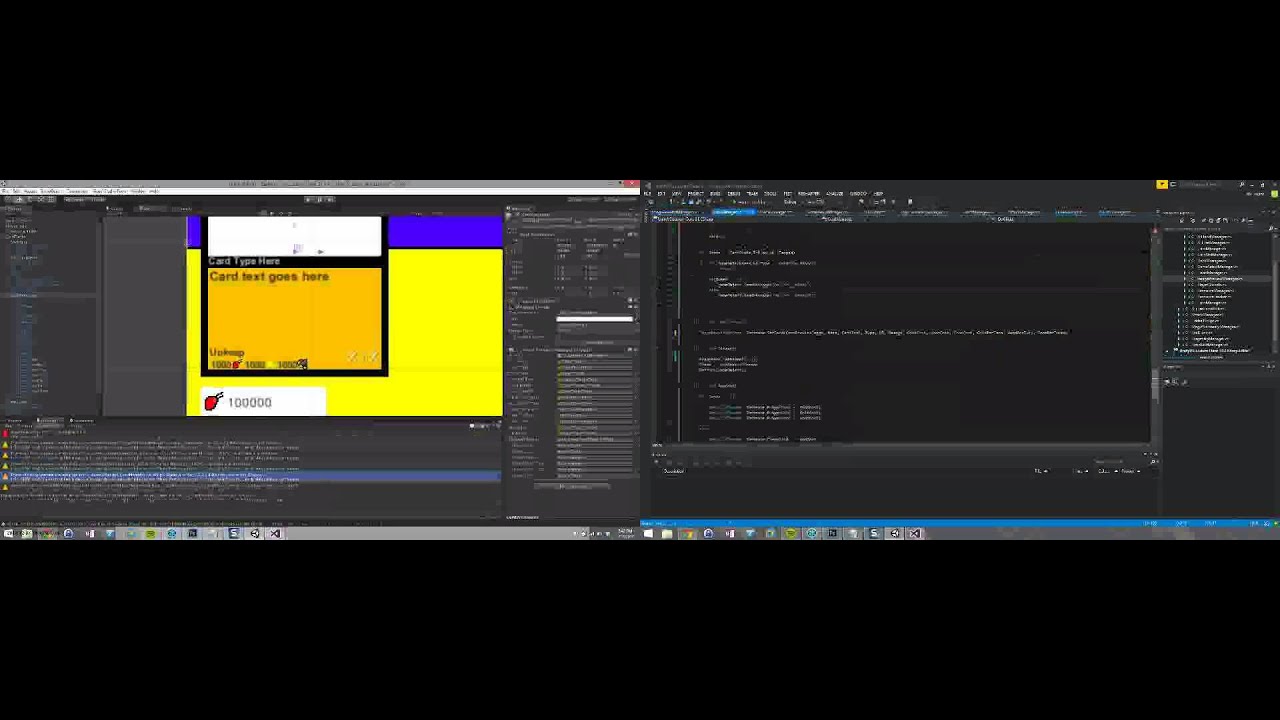1280x720 pixels.
Task: Switch to Unity's Inspector tab
Action: pyautogui.click(x=520, y=209)
